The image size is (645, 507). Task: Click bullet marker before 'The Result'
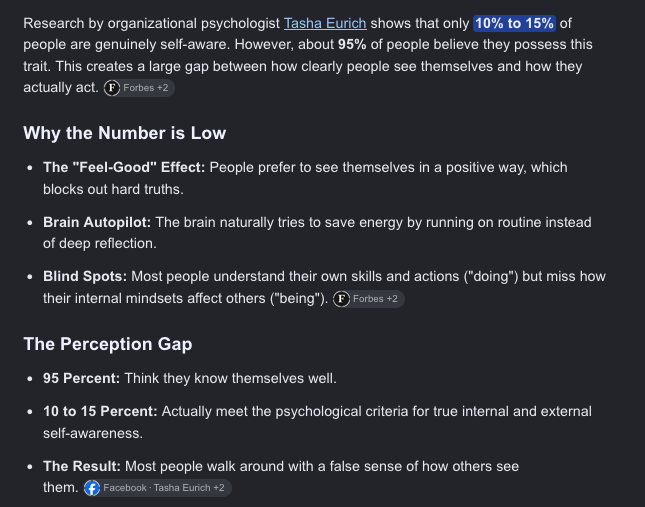tap(30, 467)
